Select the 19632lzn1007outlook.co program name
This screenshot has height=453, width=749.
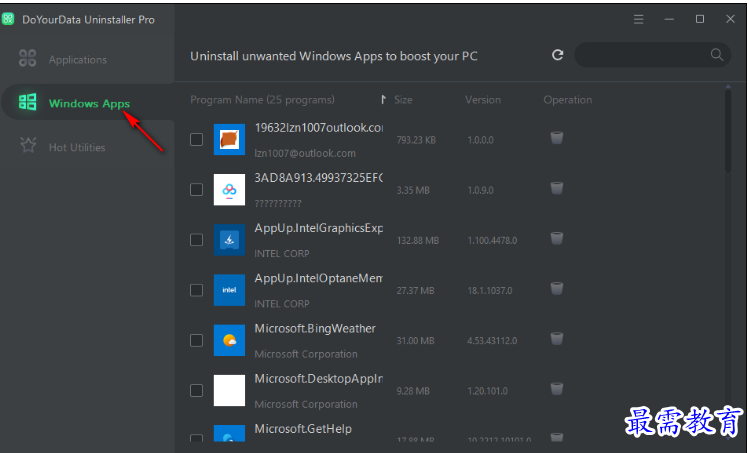coord(319,128)
